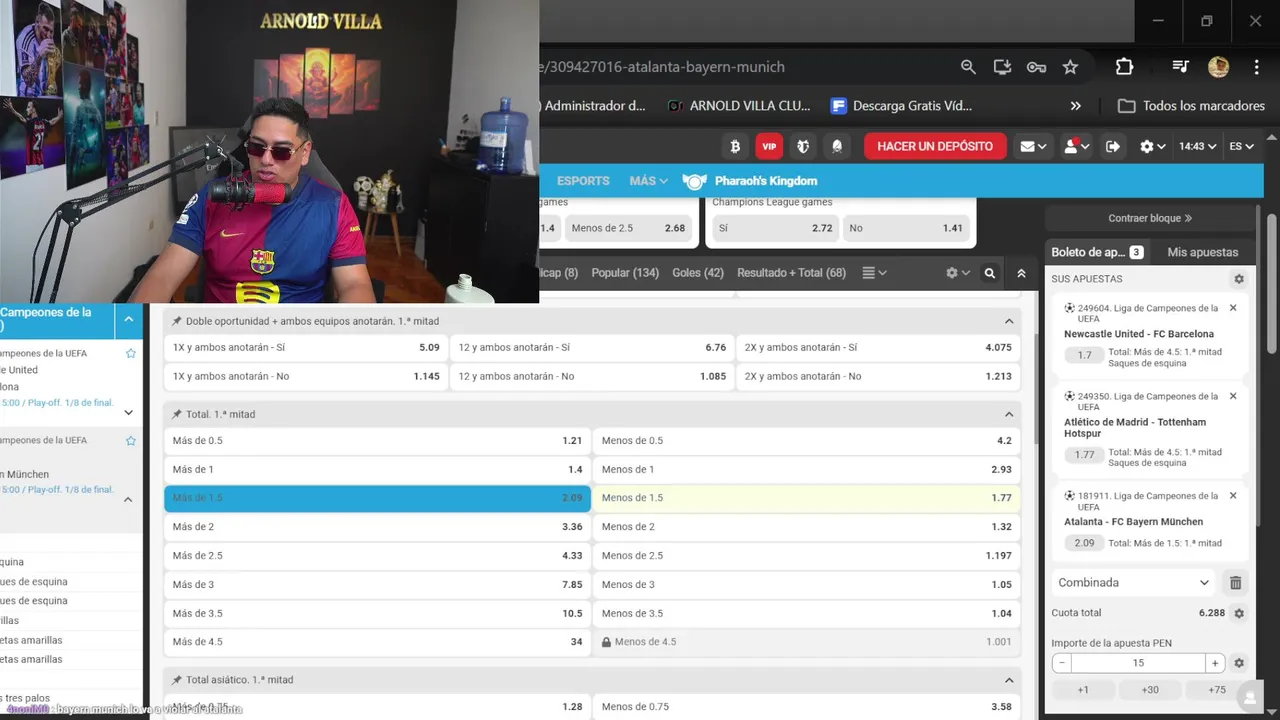
Task: Select 12 y ambos anotarán - Sí at 6.76
Action: click(592, 348)
